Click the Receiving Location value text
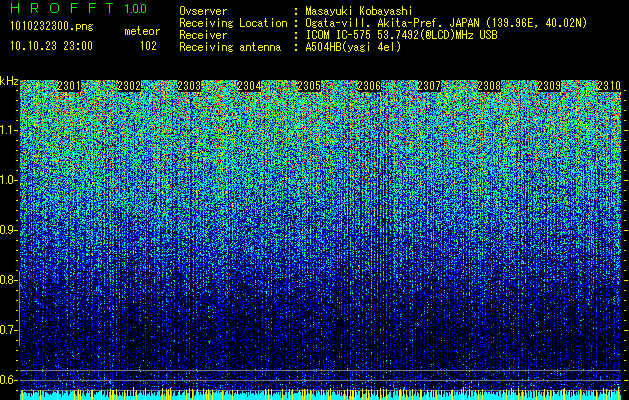Image resolution: width=629 pixels, height=400 pixels. pyautogui.click(x=446, y=23)
